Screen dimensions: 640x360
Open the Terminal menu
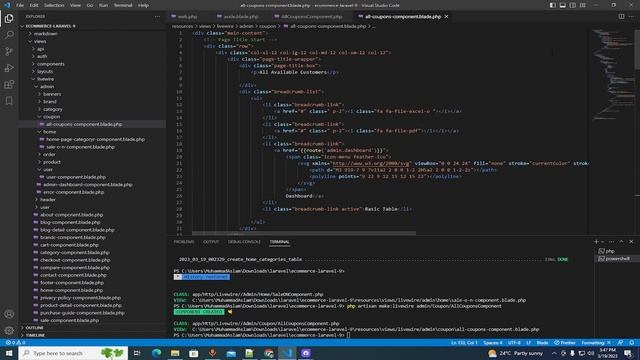tap(123, 5)
